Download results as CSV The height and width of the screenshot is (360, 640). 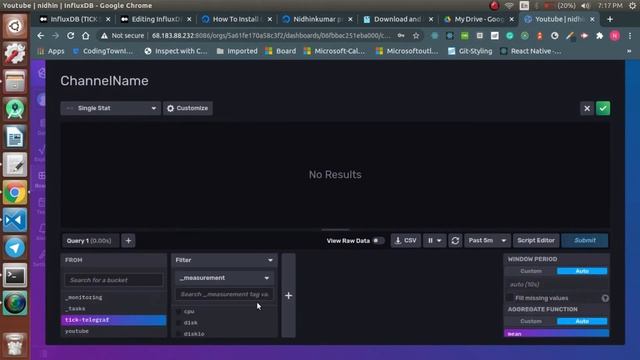pos(406,241)
